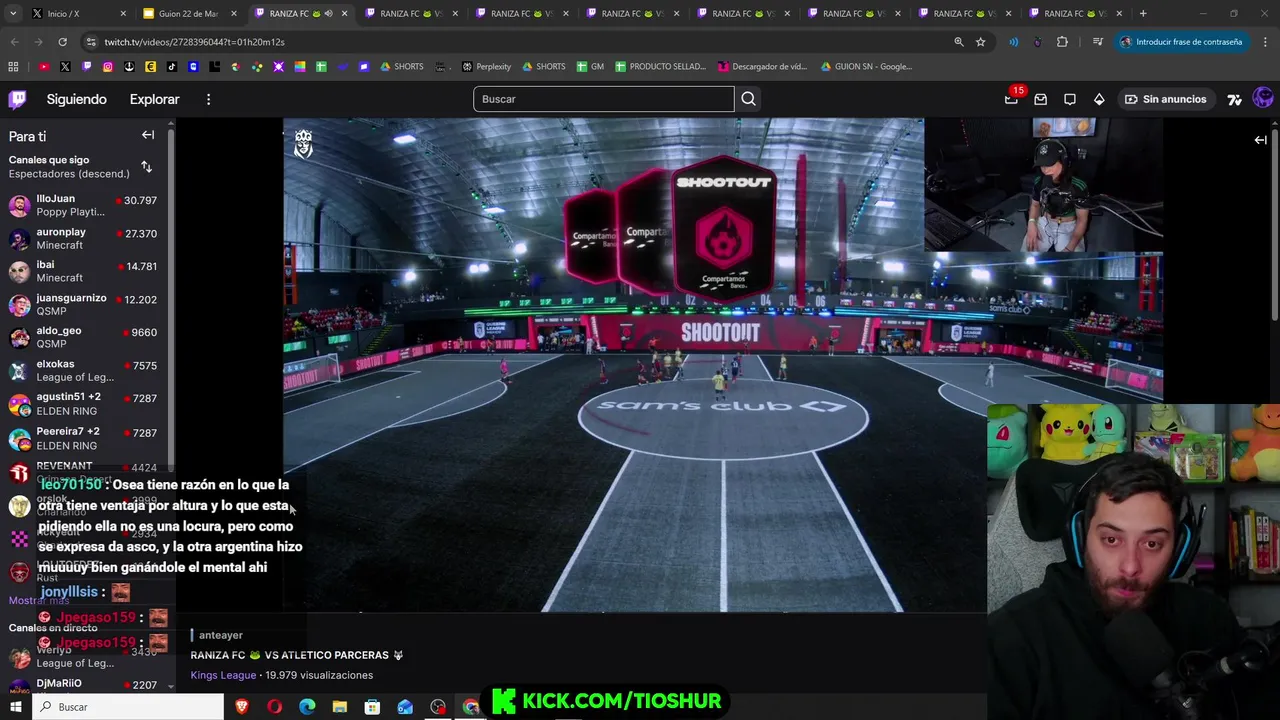Screen dimensions: 1280x720
Task: Open the apps grid icon in bookmarks bar
Action: tap(13, 67)
